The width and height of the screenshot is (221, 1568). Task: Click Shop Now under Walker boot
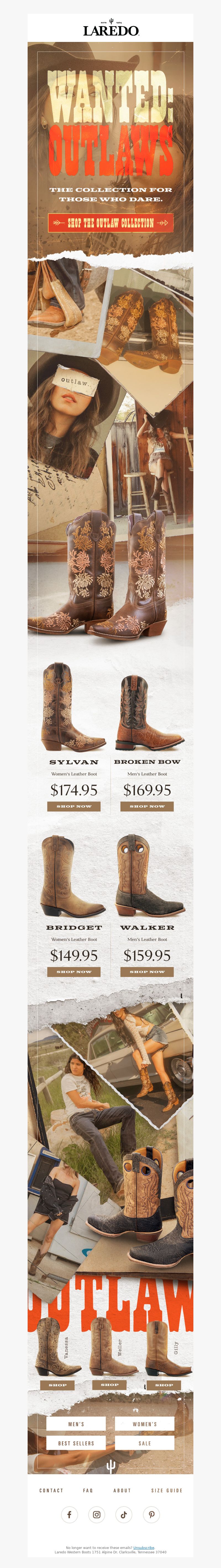click(x=147, y=971)
